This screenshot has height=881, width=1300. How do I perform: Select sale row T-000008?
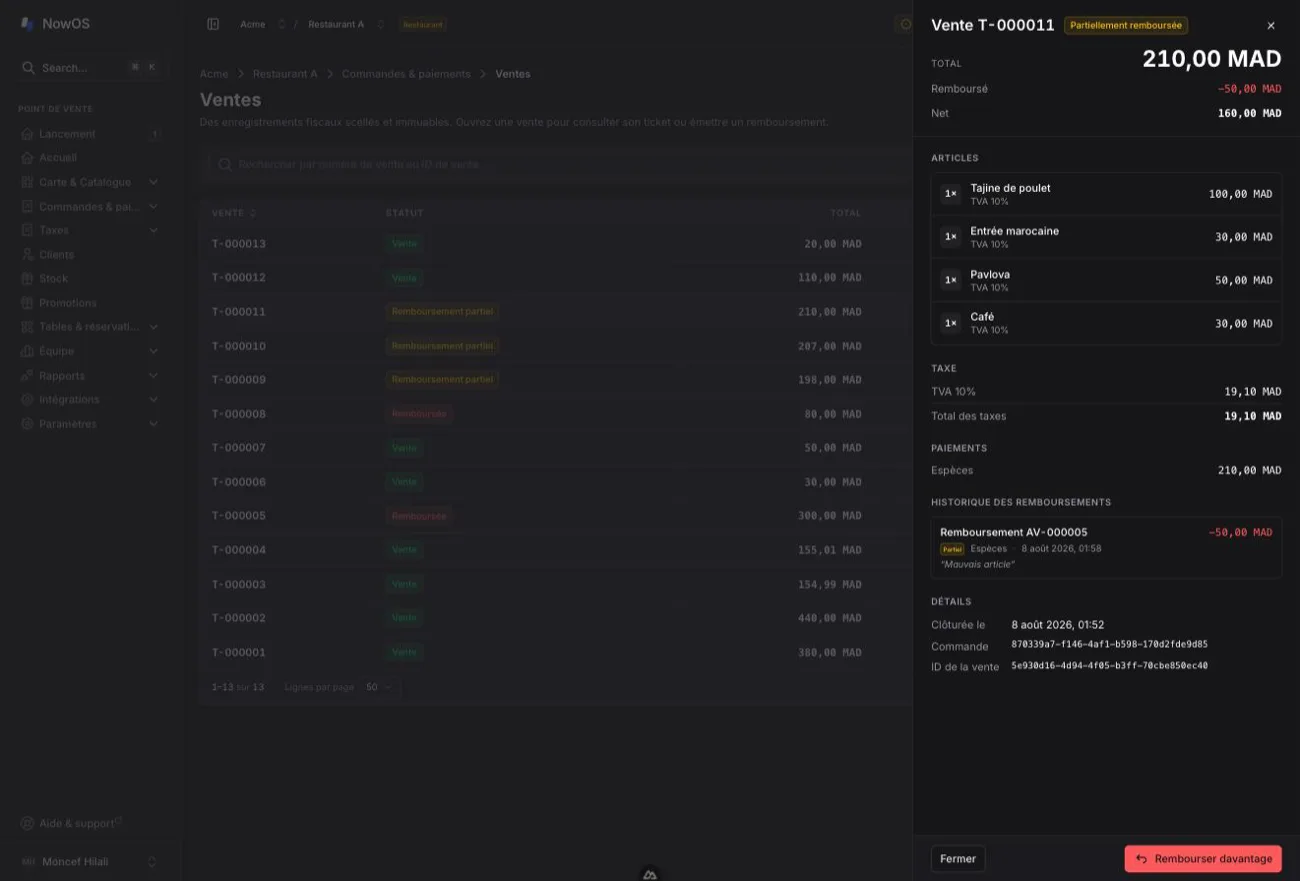pos(555,414)
